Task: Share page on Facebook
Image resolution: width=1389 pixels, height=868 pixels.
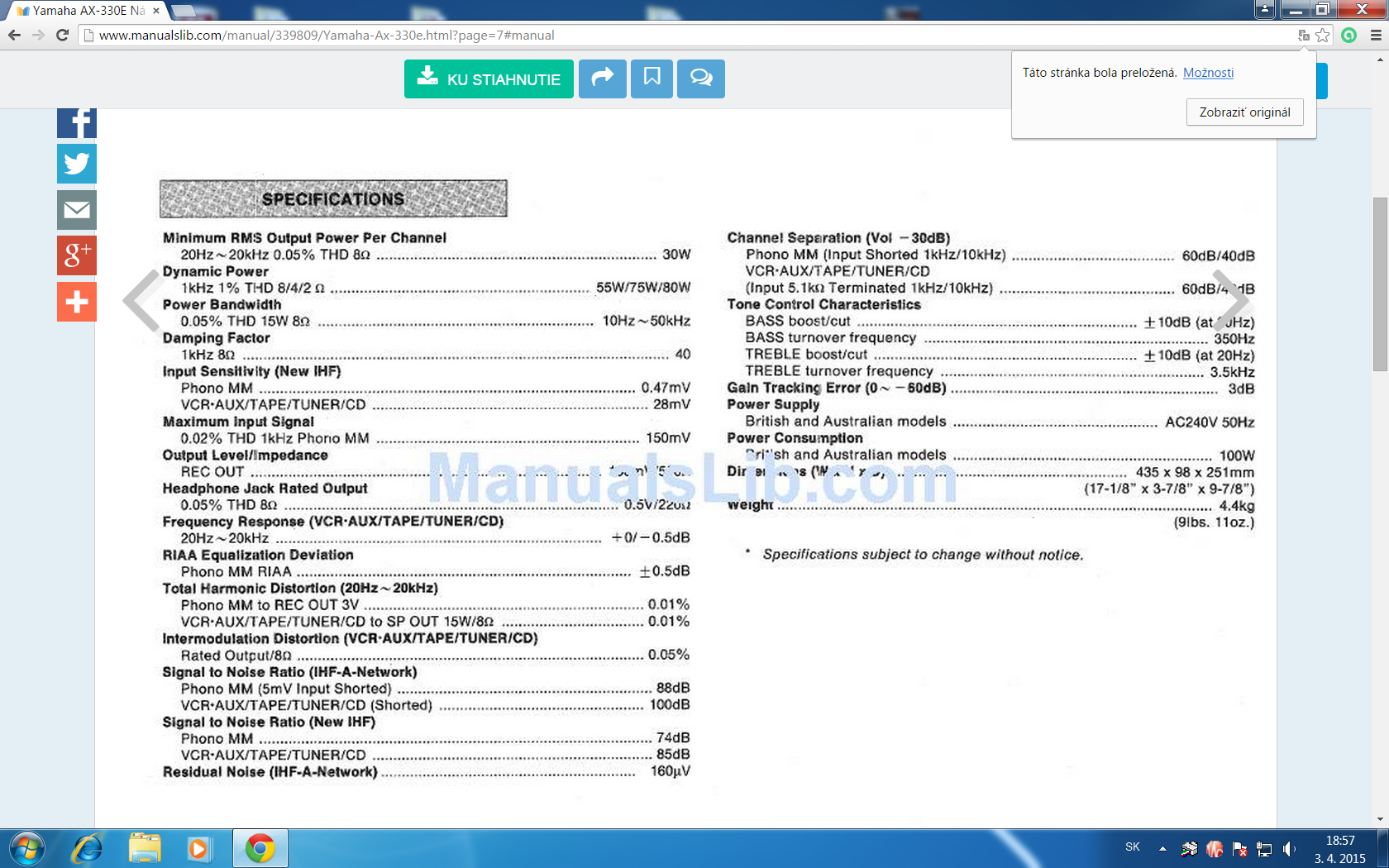Action: pos(77,122)
